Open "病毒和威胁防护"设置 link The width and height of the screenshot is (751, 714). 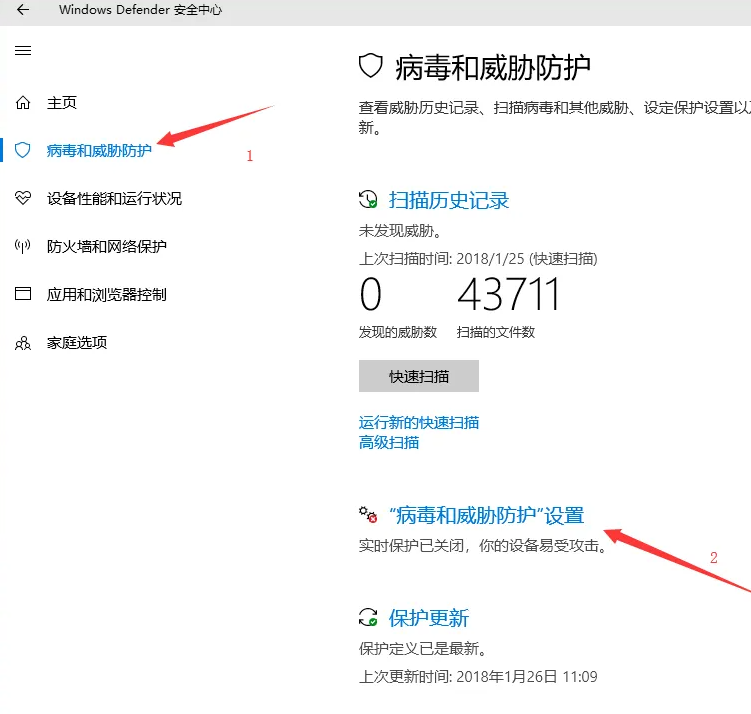tap(487, 515)
